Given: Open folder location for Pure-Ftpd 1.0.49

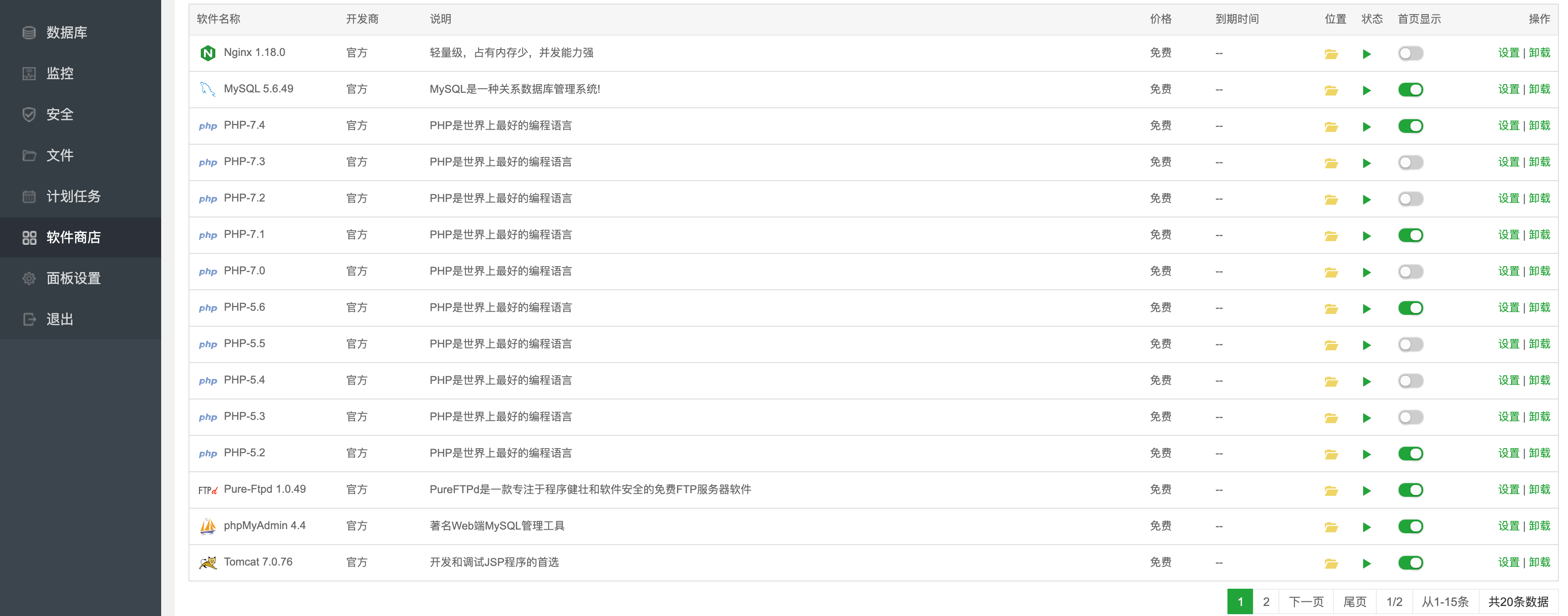Looking at the screenshot, I should (x=1331, y=490).
